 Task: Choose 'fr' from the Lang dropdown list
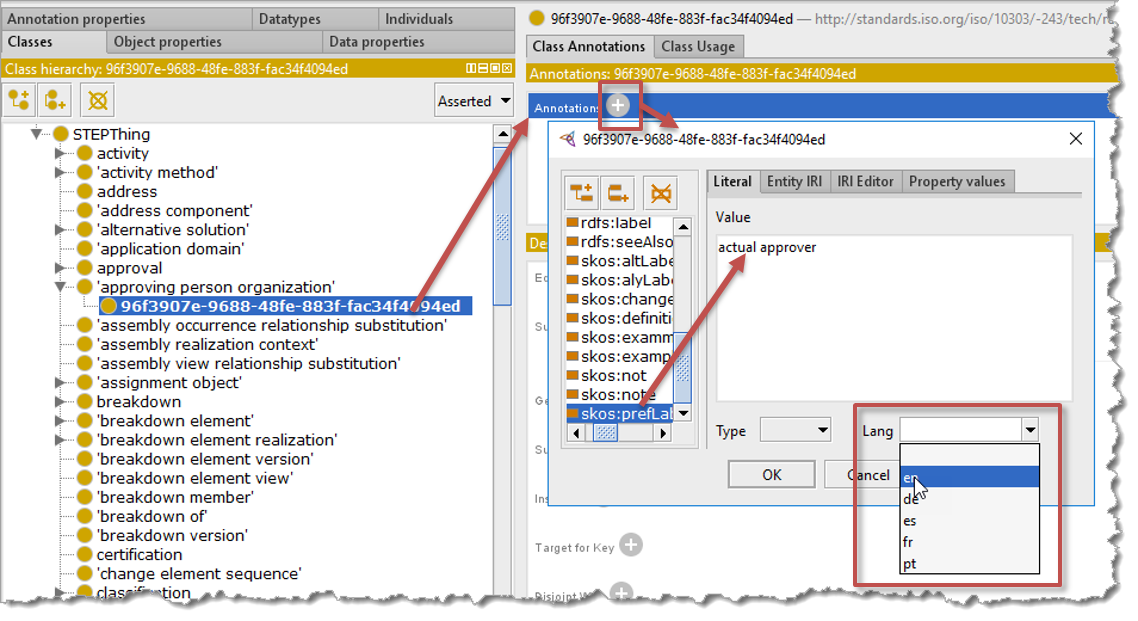(x=909, y=542)
